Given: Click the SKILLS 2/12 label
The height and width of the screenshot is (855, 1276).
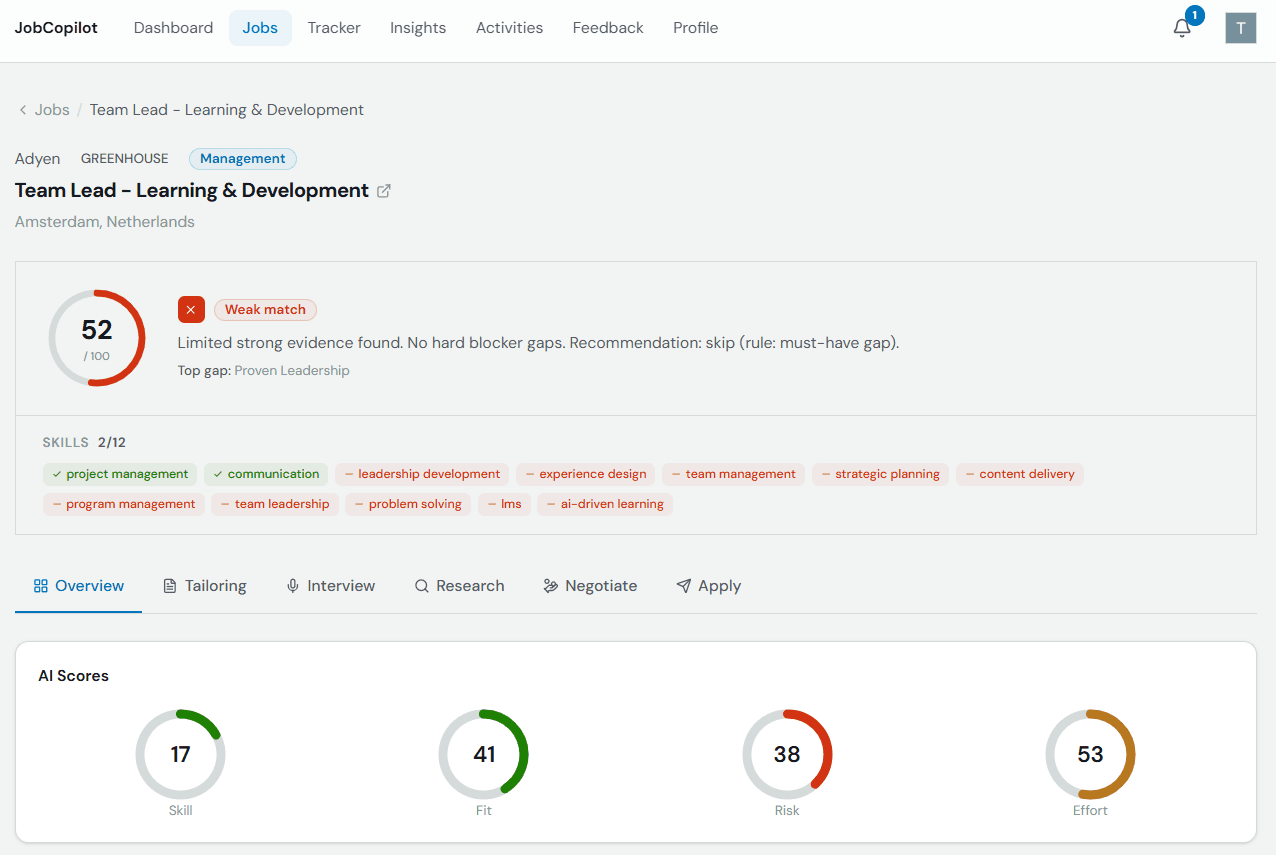Looking at the screenshot, I should [x=84, y=442].
